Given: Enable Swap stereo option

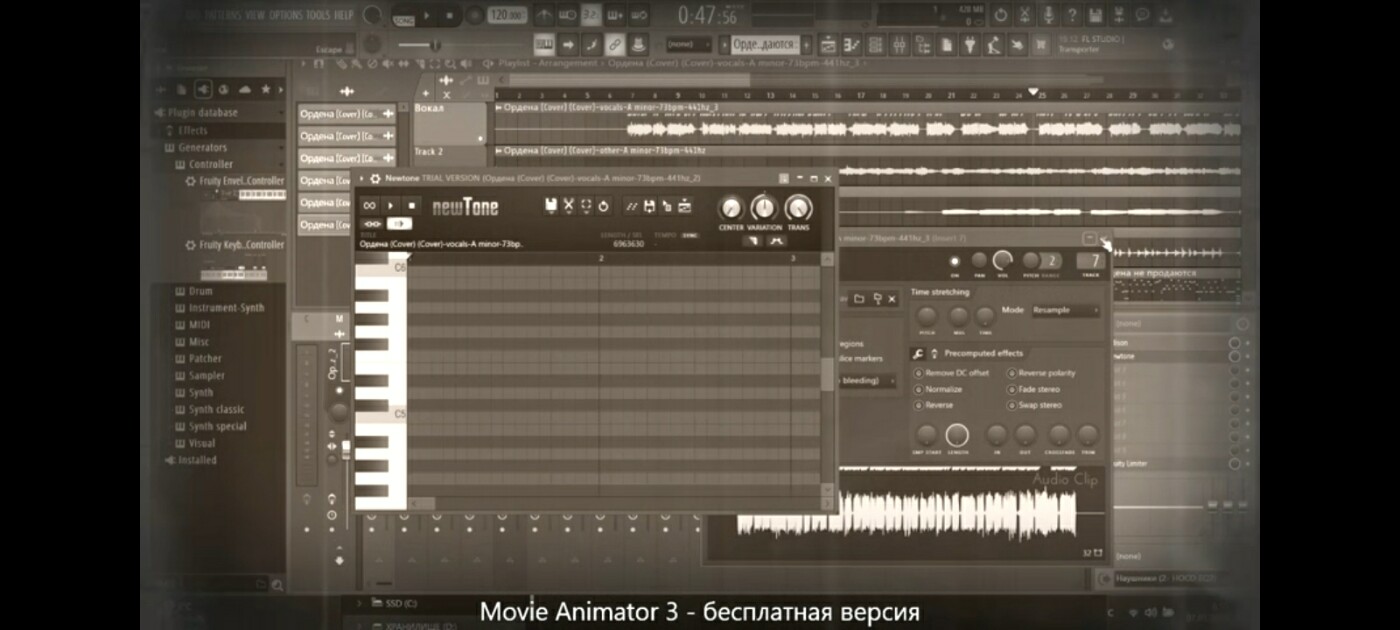Looking at the screenshot, I should 1034,405.
